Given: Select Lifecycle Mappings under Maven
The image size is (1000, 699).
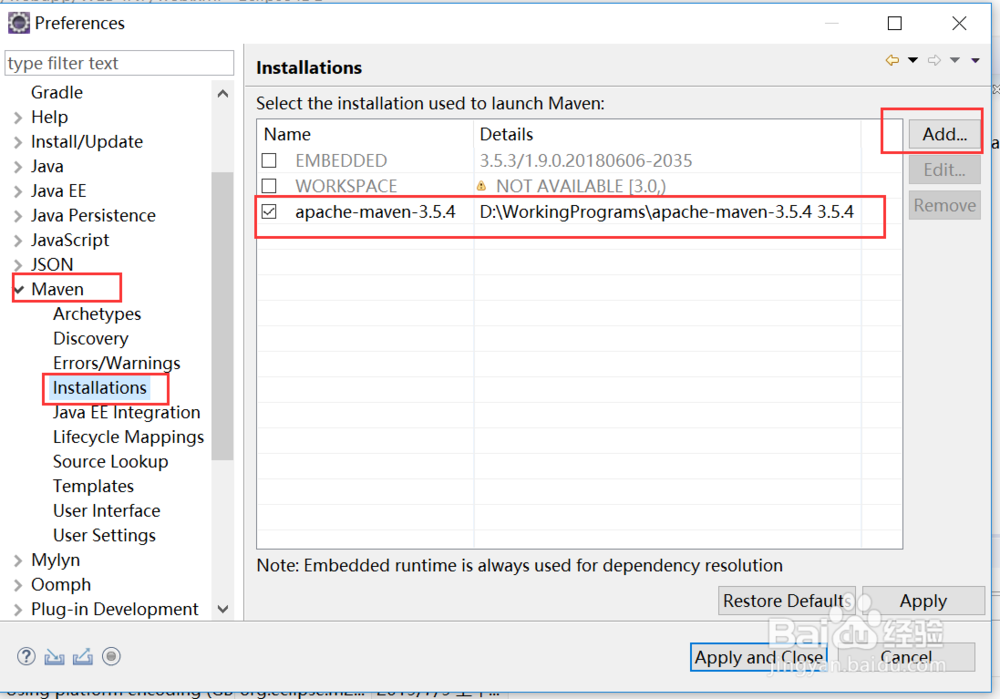Looking at the screenshot, I should [x=128, y=437].
